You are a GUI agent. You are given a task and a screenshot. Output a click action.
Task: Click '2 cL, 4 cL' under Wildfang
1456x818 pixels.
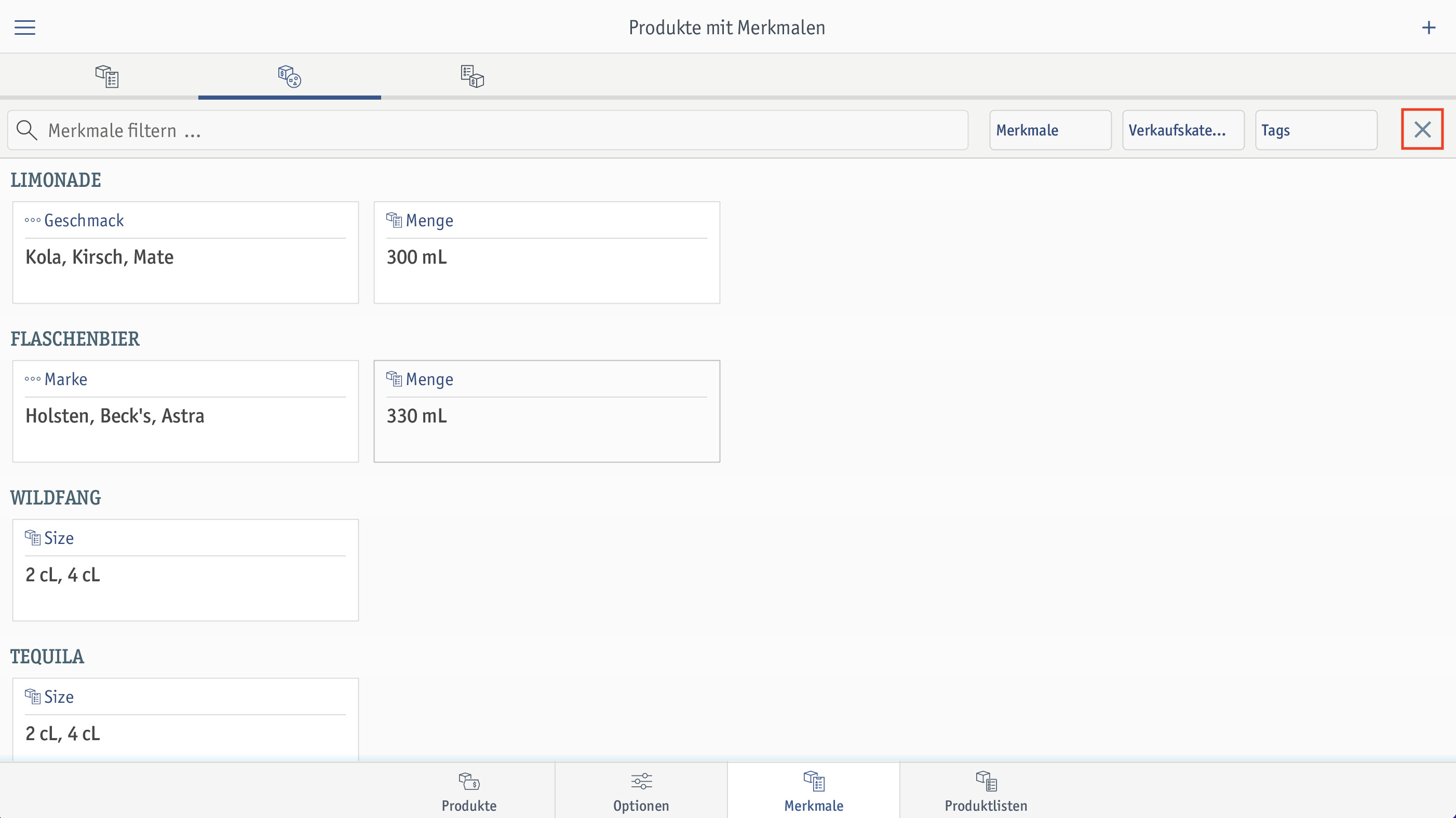[63, 575]
